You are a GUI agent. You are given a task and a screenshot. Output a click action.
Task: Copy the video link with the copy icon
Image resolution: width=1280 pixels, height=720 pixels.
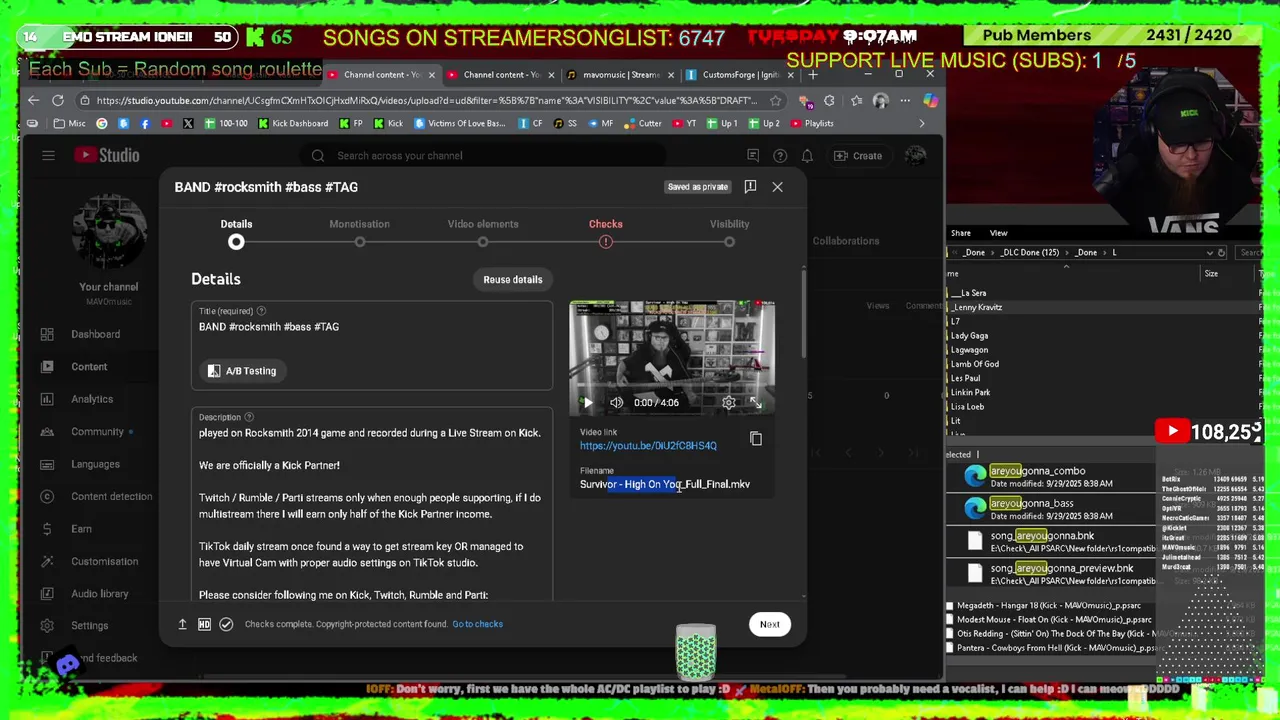(756, 439)
